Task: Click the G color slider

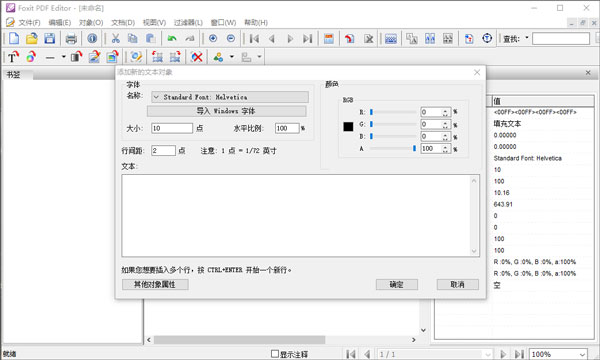Action: click(x=393, y=124)
